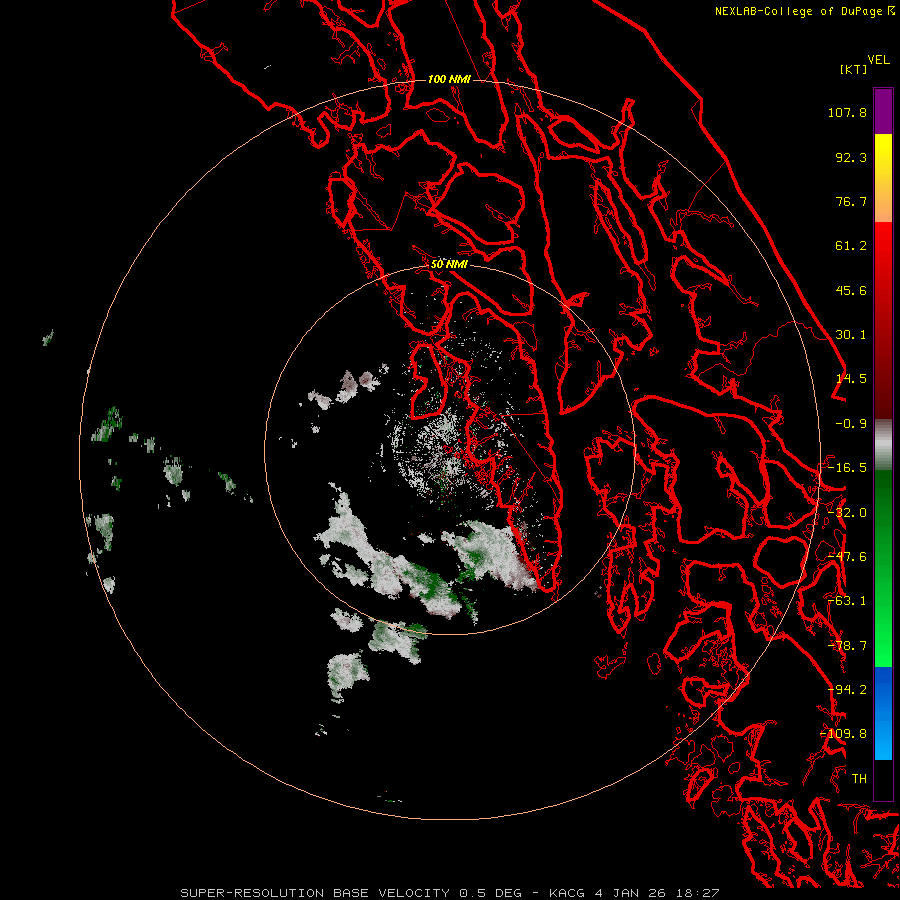
Task: Pick the purple segment of the velocity color bar
Action: 883,111
